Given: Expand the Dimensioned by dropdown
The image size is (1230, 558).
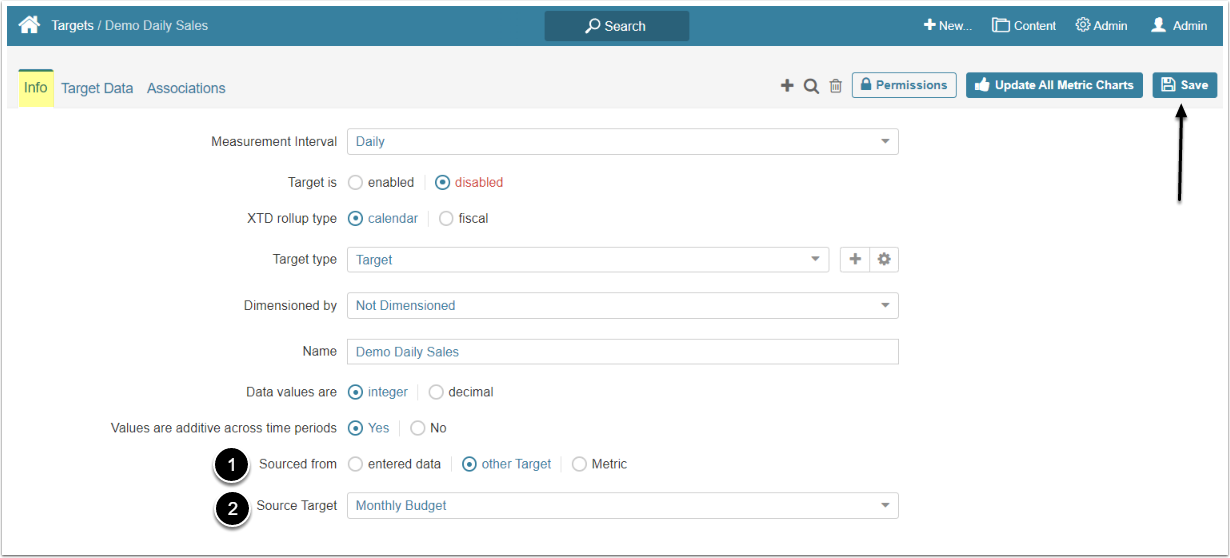Looking at the screenshot, I should (x=623, y=306).
